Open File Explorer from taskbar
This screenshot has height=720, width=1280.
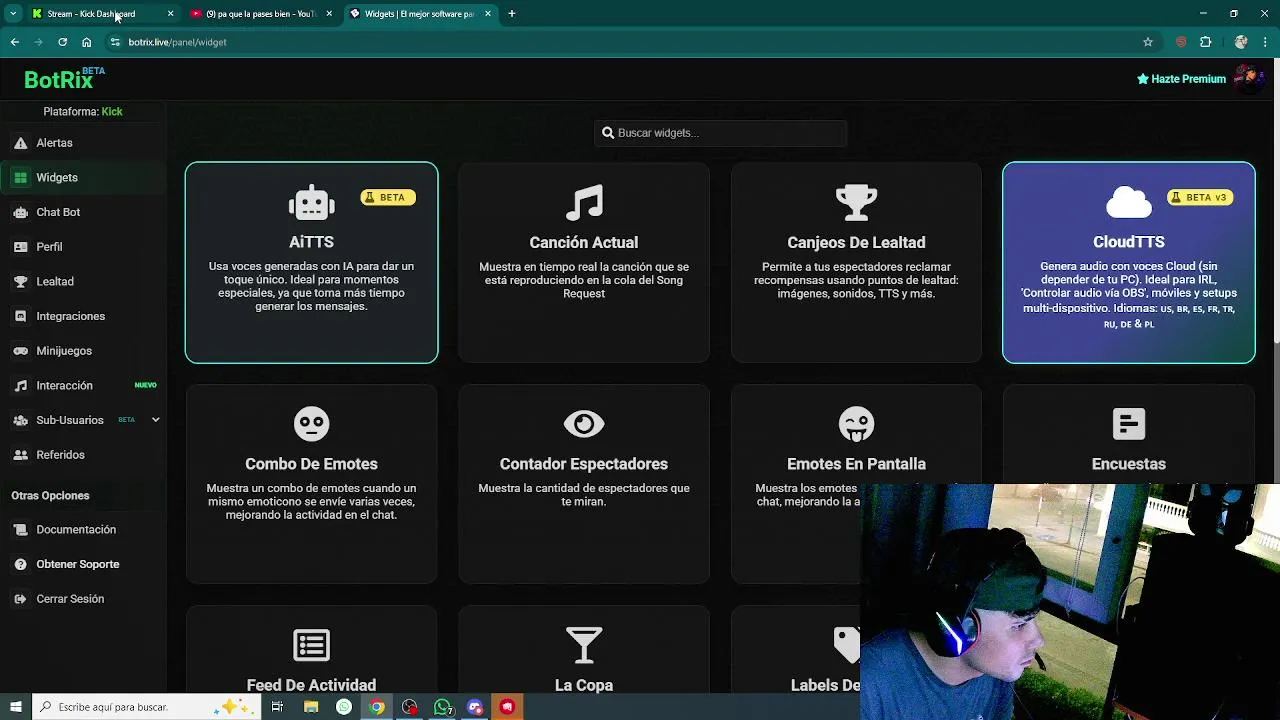311,707
